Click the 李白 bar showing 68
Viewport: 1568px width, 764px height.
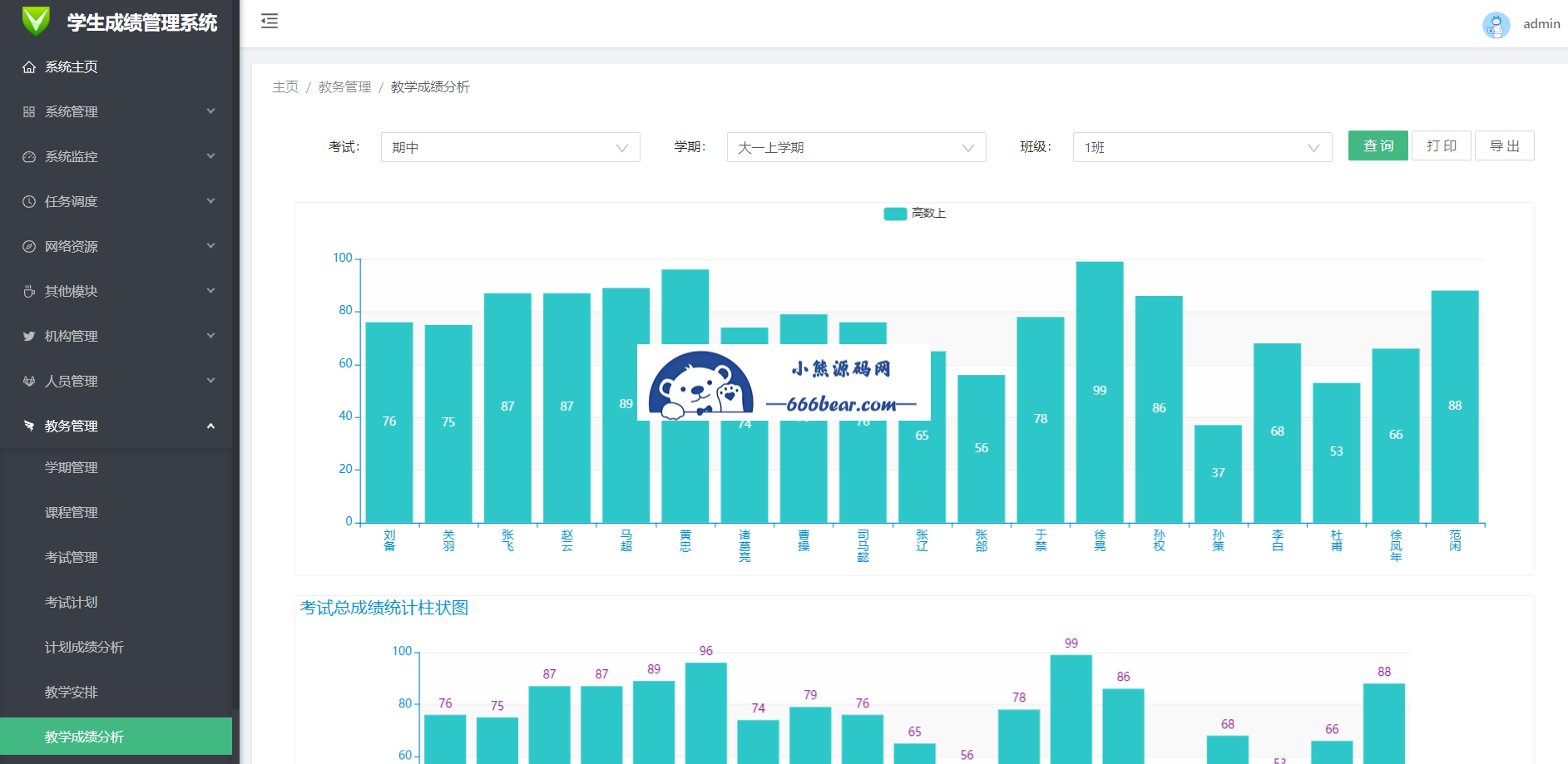pyautogui.click(x=1278, y=433)
